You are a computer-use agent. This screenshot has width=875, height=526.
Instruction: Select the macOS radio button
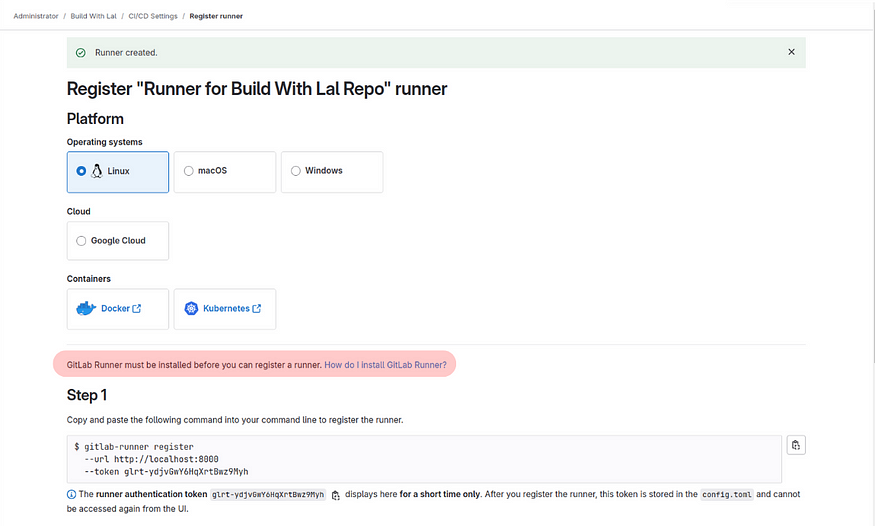(189, 171)
